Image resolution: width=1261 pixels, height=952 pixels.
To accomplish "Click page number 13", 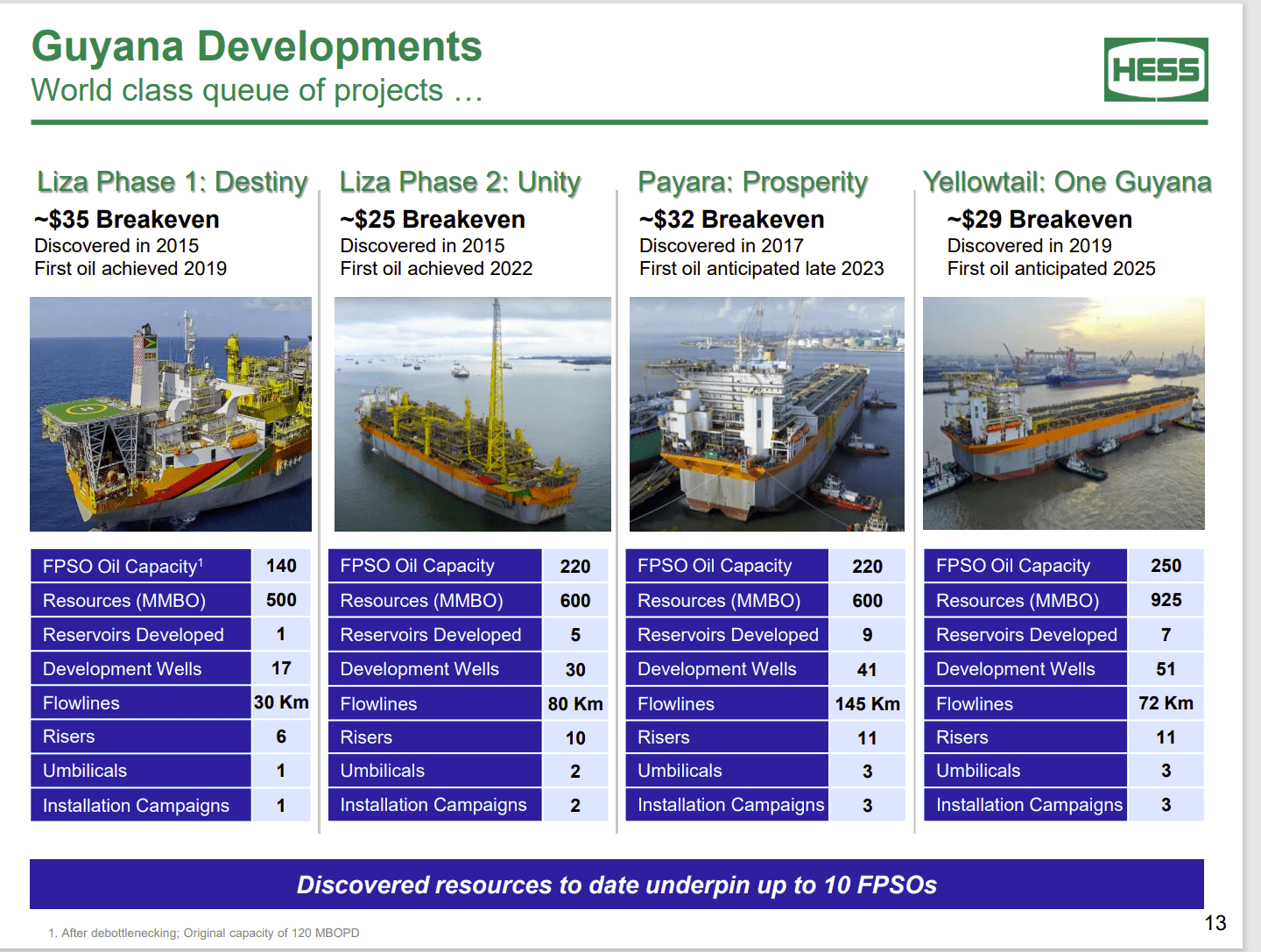I will click(1215, 923).
